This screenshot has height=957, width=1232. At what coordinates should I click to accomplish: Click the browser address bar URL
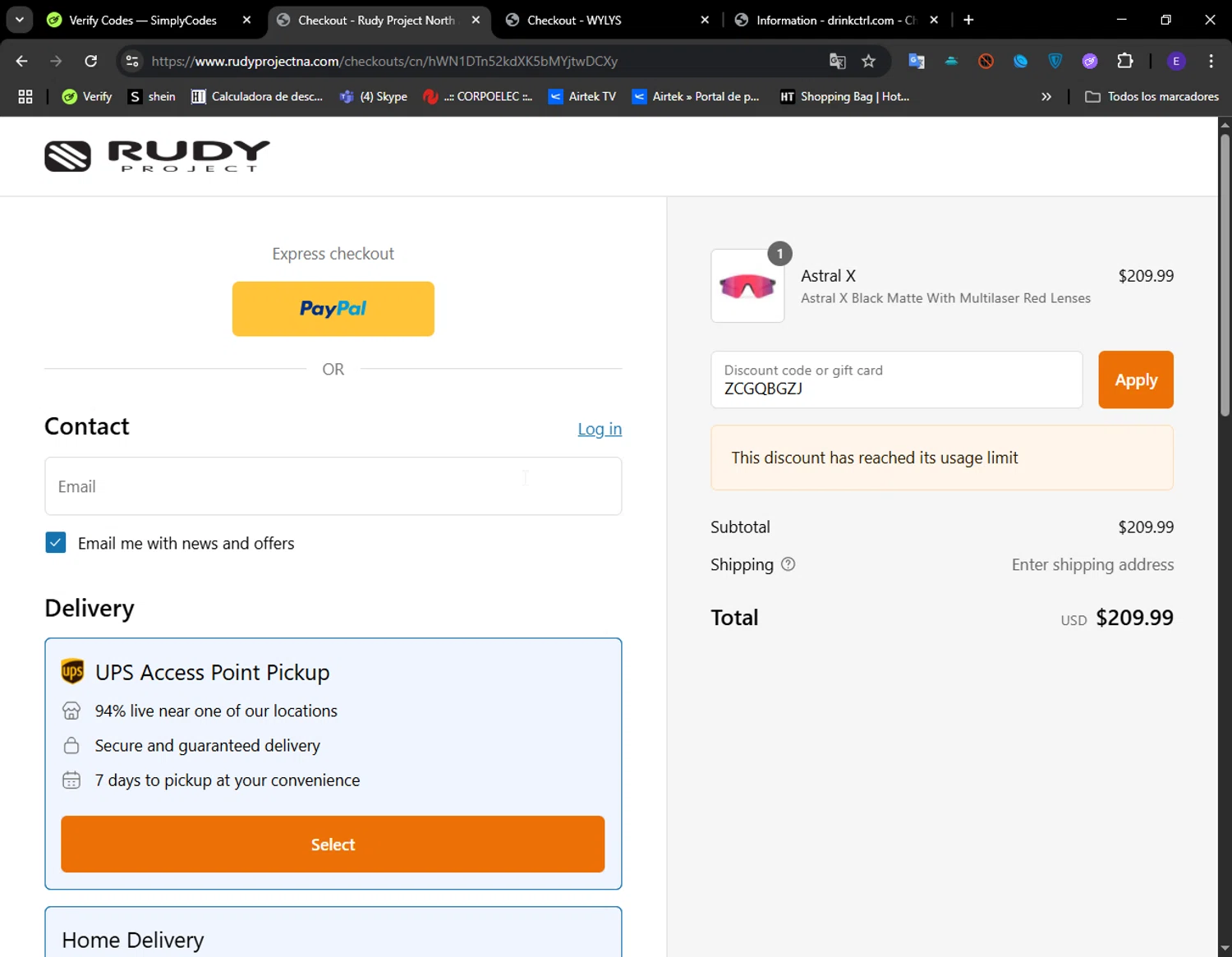point(384,61)
